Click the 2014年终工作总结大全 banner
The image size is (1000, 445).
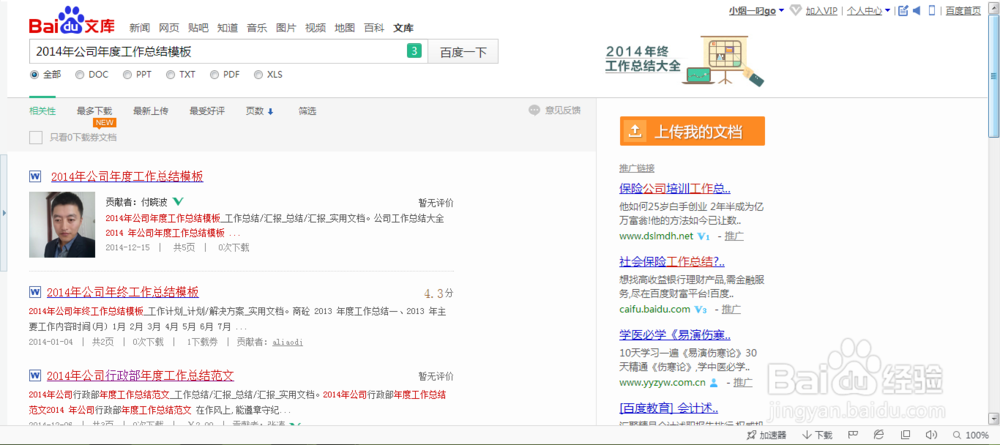[x=684, y=61]
